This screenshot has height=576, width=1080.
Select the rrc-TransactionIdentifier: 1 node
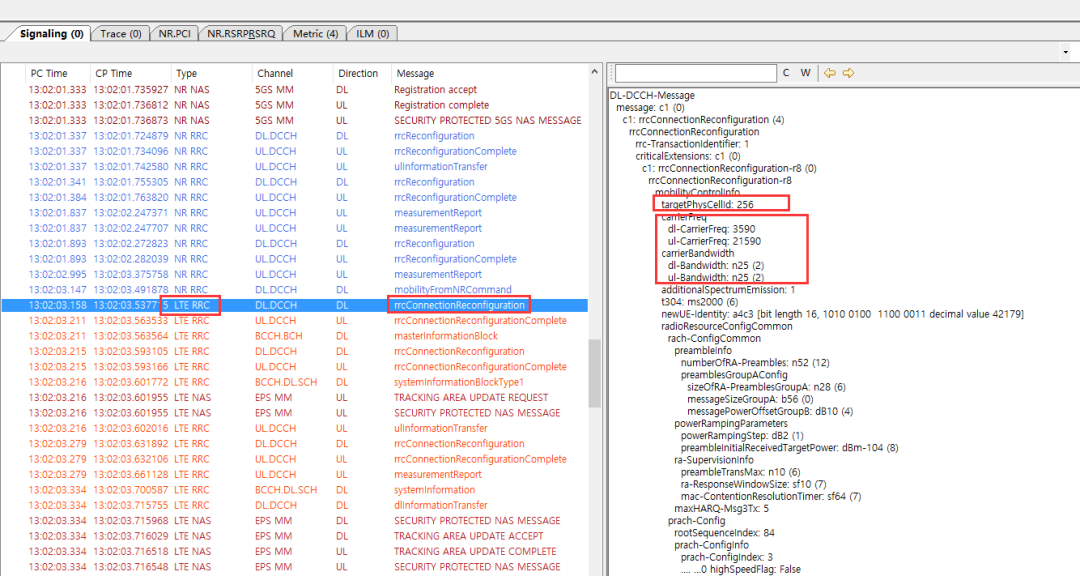[692, 144]
